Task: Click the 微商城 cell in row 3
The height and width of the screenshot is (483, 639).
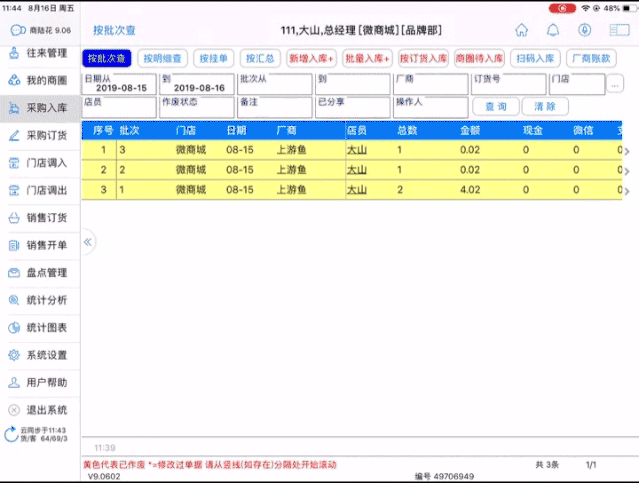Action: tap(191, 190)
